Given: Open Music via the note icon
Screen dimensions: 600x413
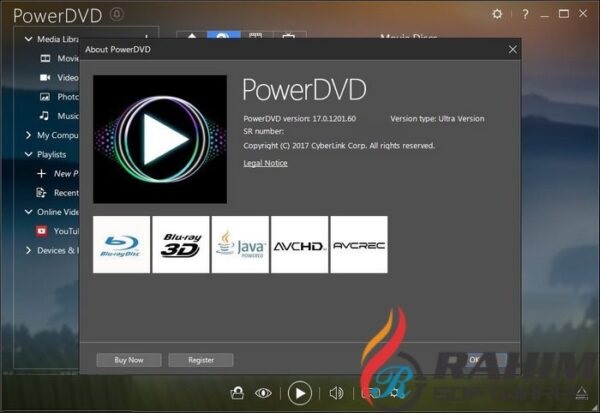Looking at the screenshot, I should click(44, 116).
